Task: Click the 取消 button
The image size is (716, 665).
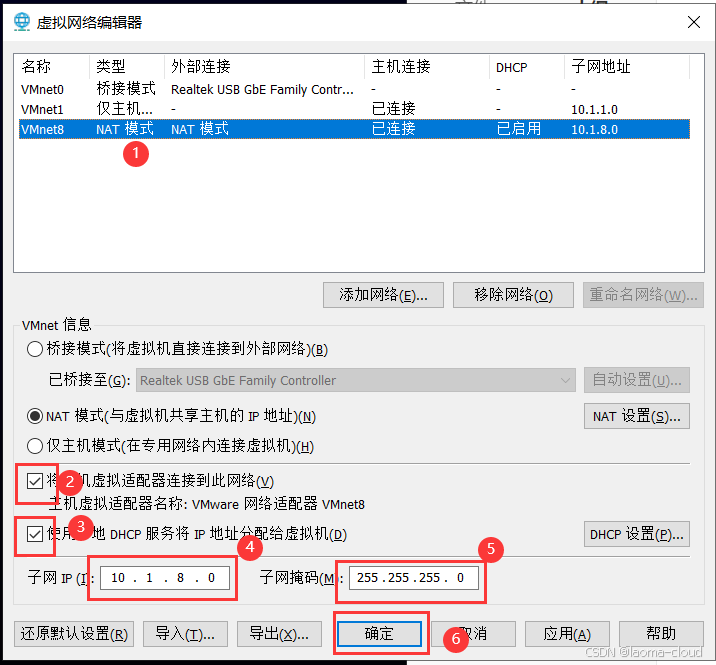Action: click(x=473, y=634)
